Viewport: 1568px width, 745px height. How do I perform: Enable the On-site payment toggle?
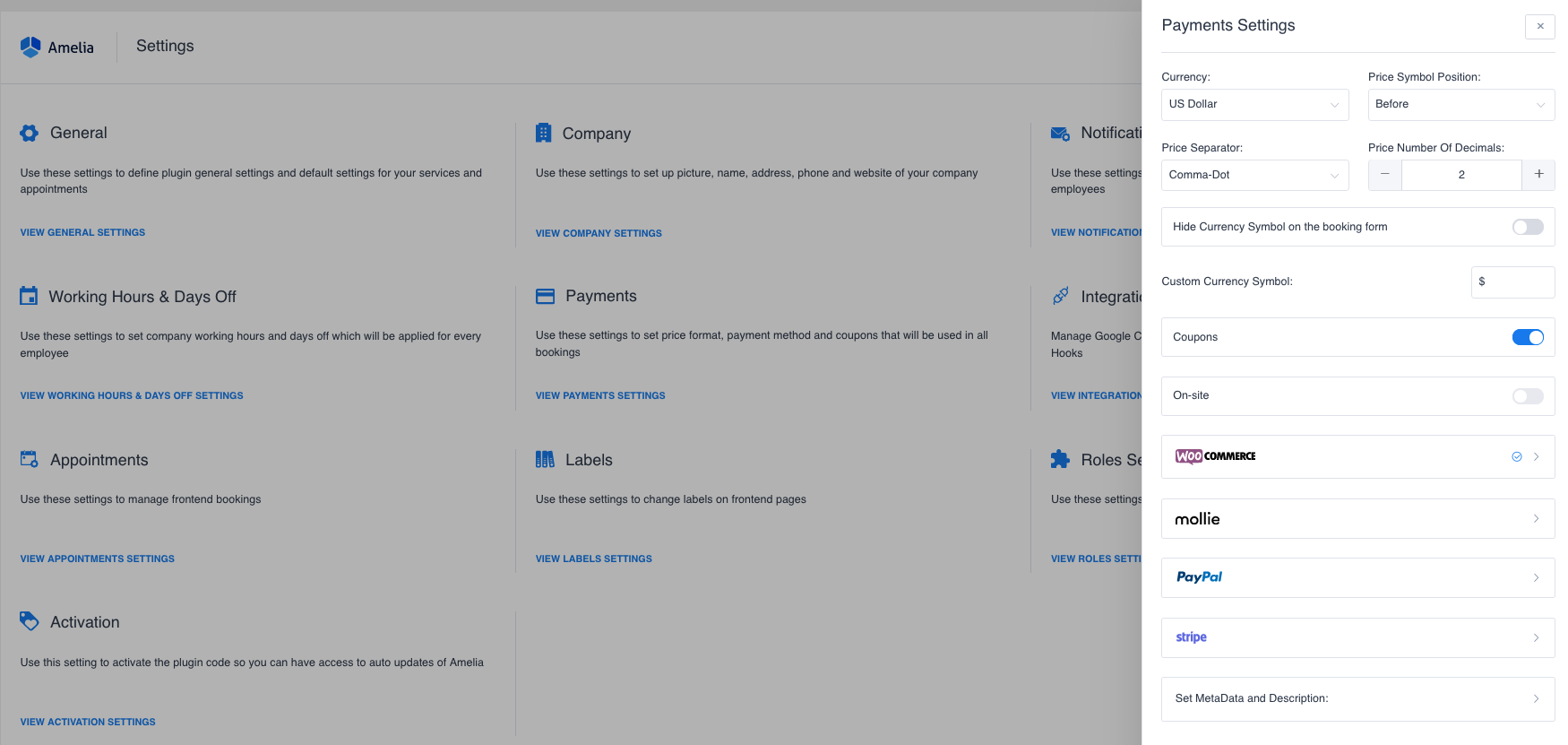point(1528,396)
